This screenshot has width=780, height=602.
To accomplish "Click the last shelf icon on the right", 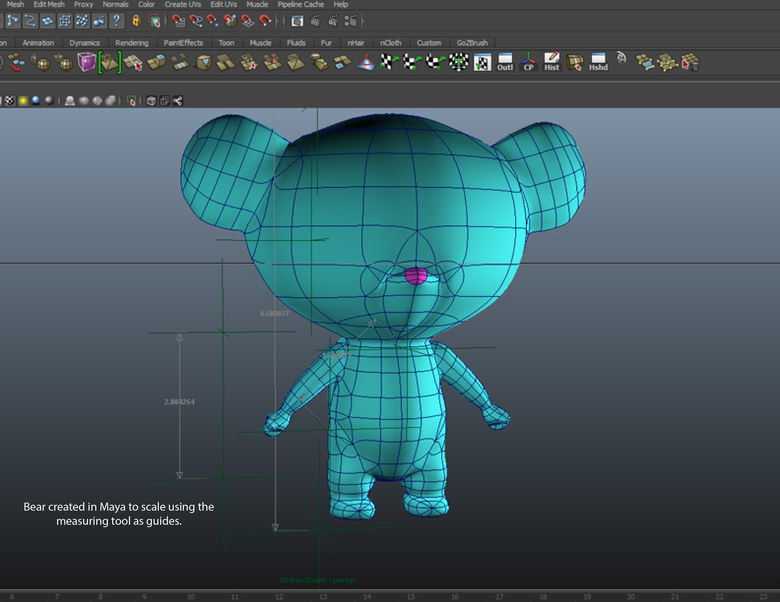I will 689,63.
